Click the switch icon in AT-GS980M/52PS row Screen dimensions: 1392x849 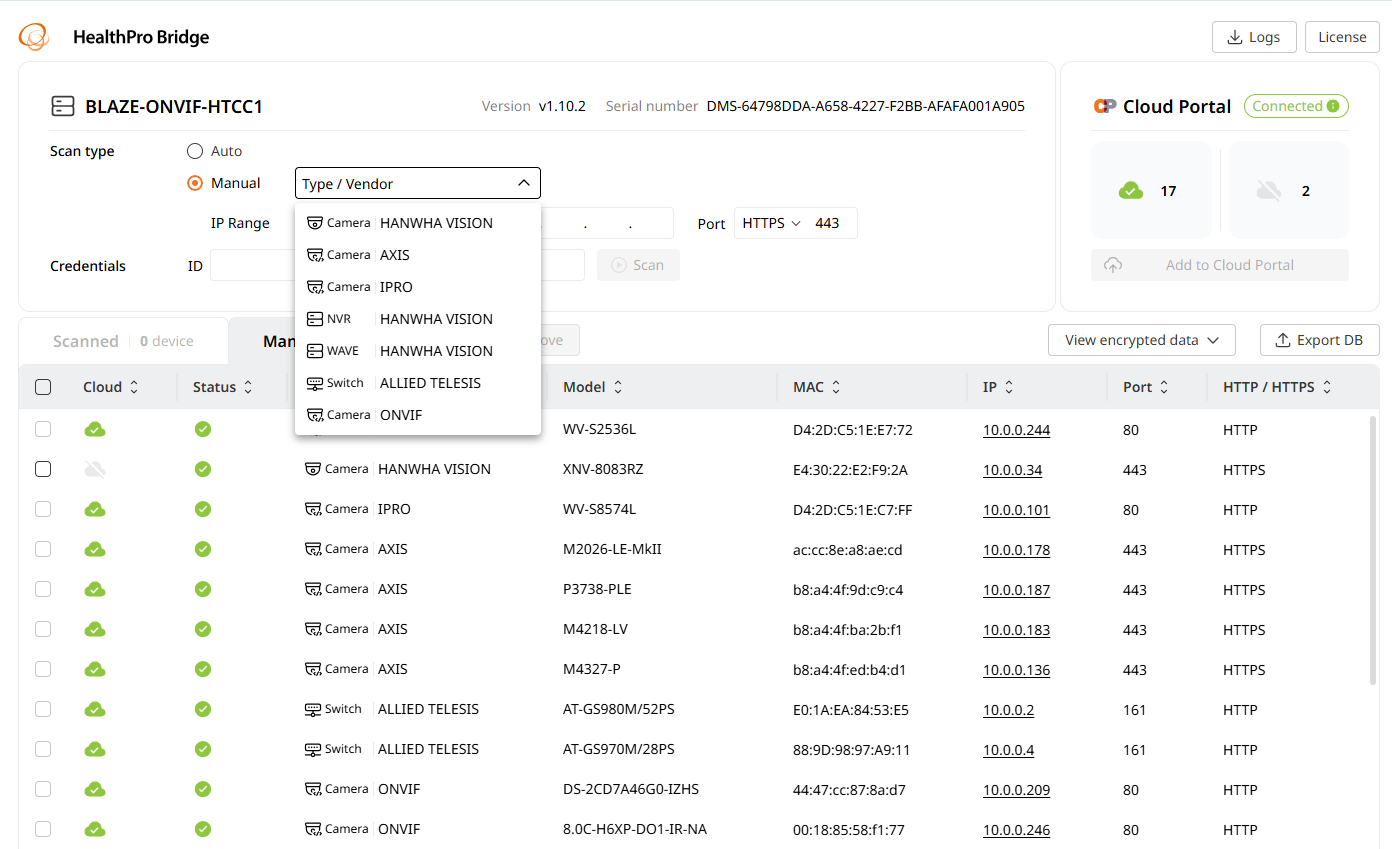click(x=313, y=709)
